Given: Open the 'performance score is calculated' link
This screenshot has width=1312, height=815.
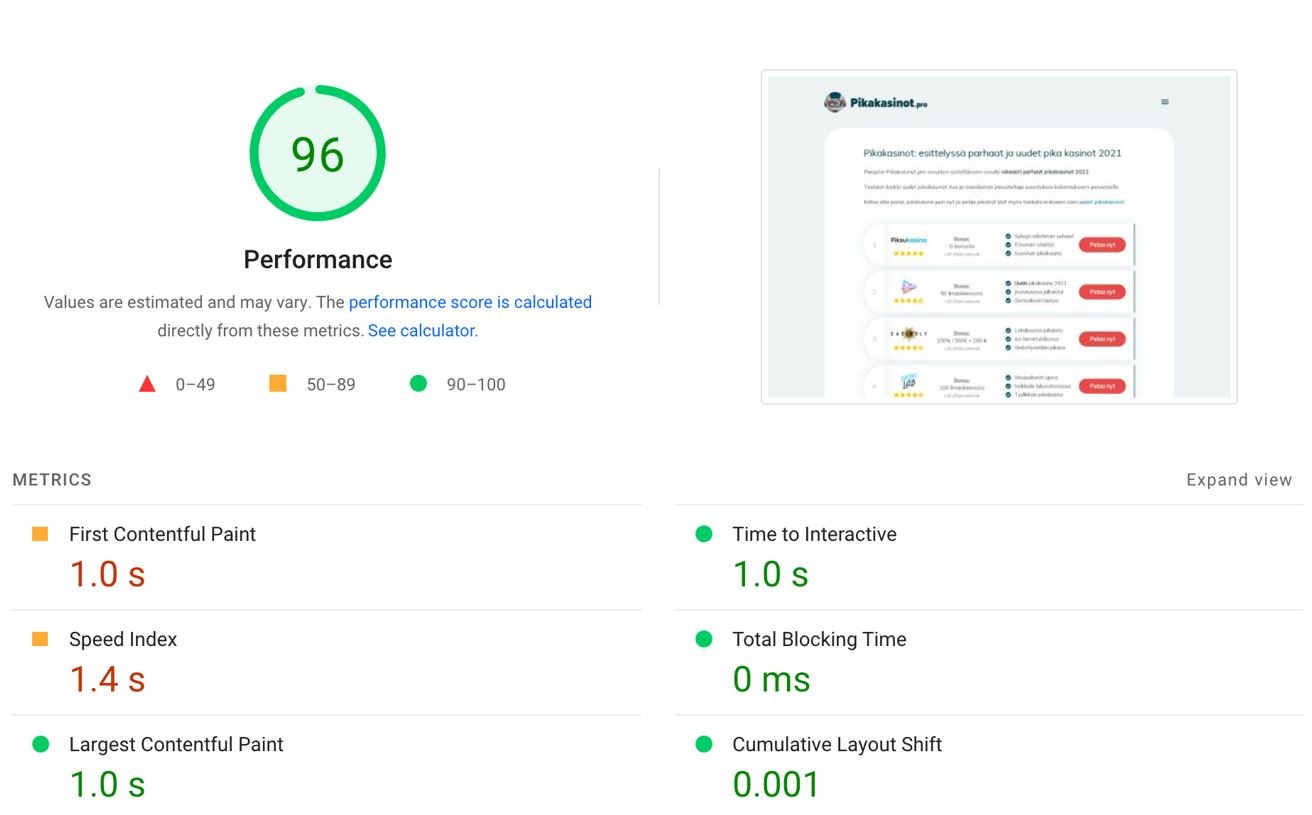Looking at the screenshot, I should point(470,302).
